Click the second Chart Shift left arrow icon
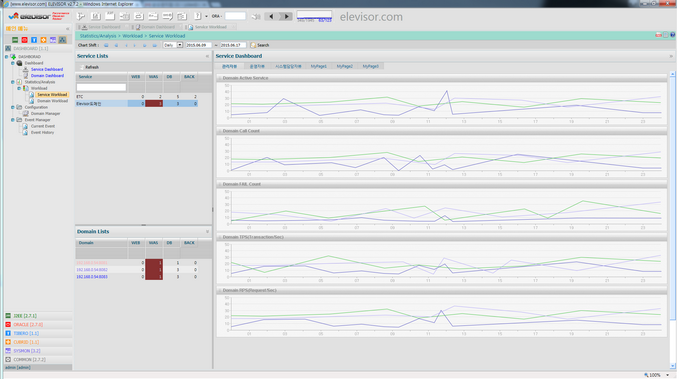This screenshot has width=680, height=379. click(x=116, y=45)
